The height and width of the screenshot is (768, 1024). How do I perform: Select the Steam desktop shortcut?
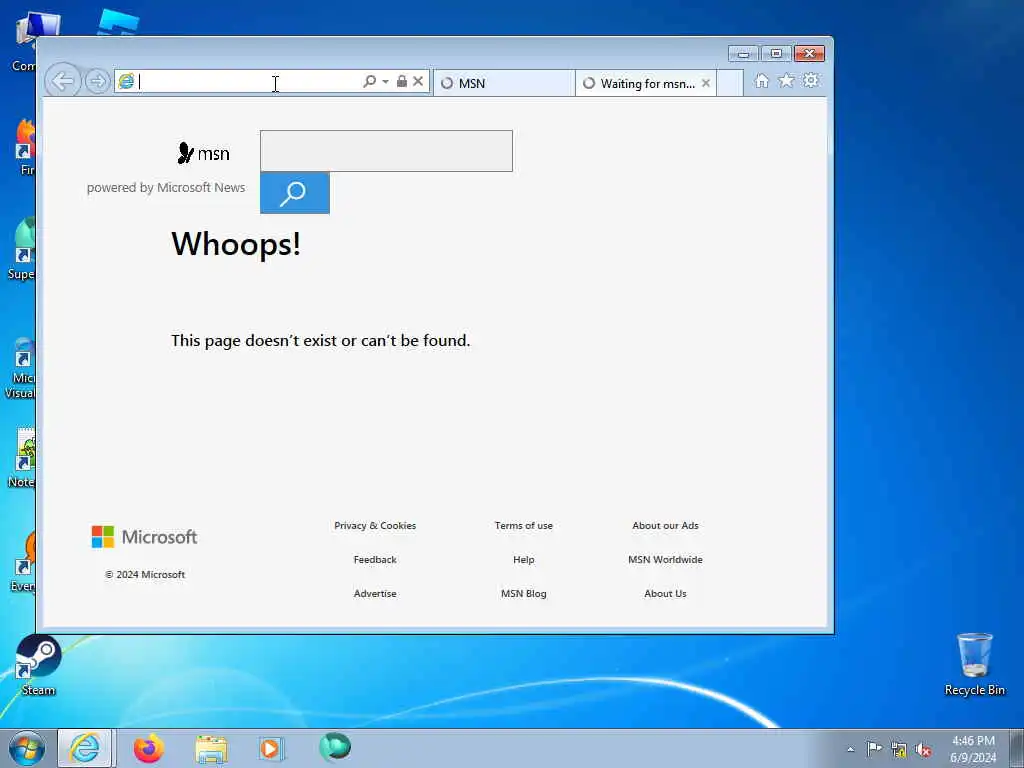pos(39,665)
